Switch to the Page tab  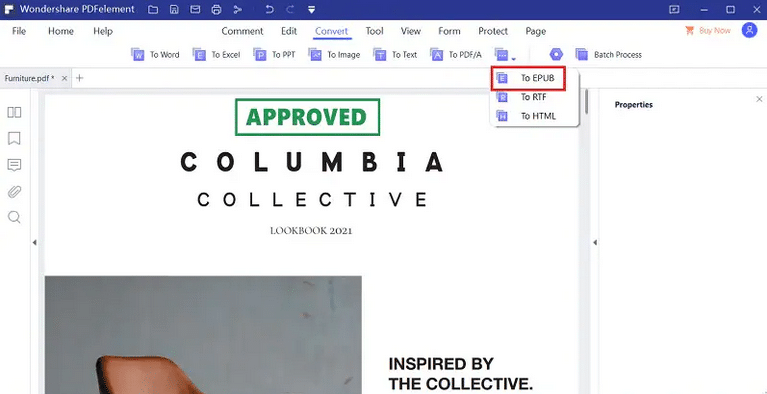(x=536, y=31)
